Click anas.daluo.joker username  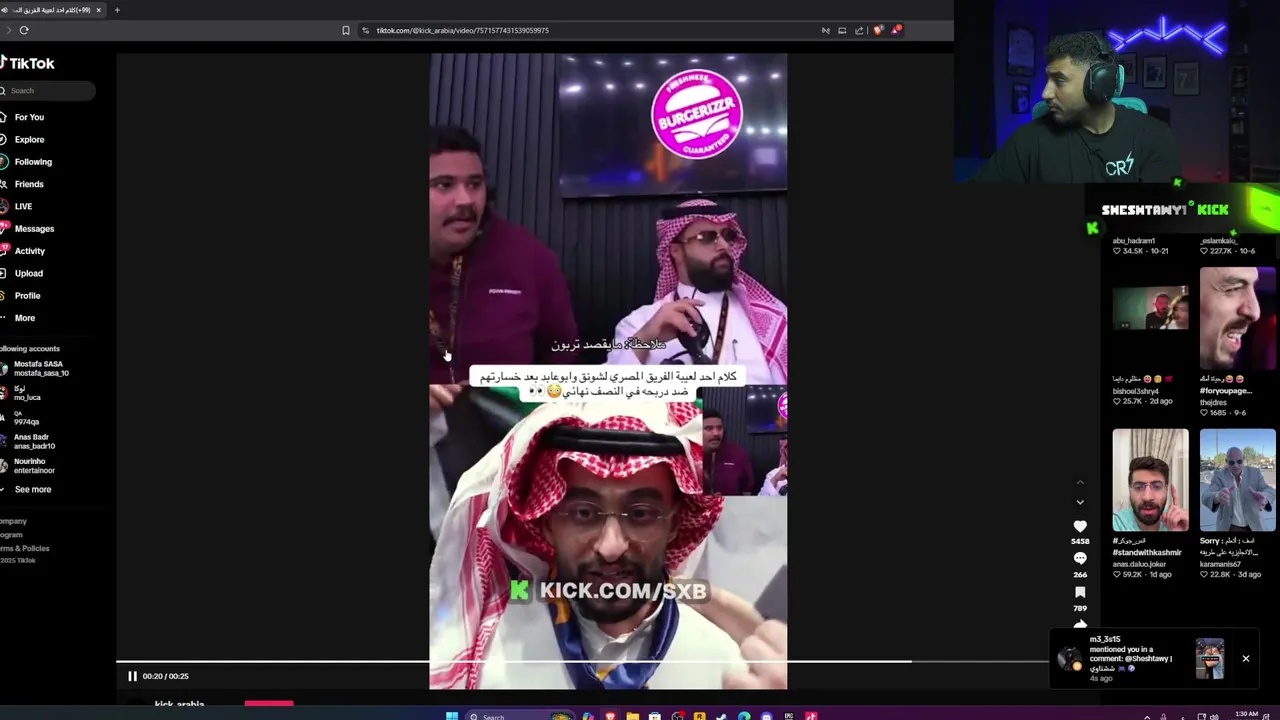tap(1141, 564)
